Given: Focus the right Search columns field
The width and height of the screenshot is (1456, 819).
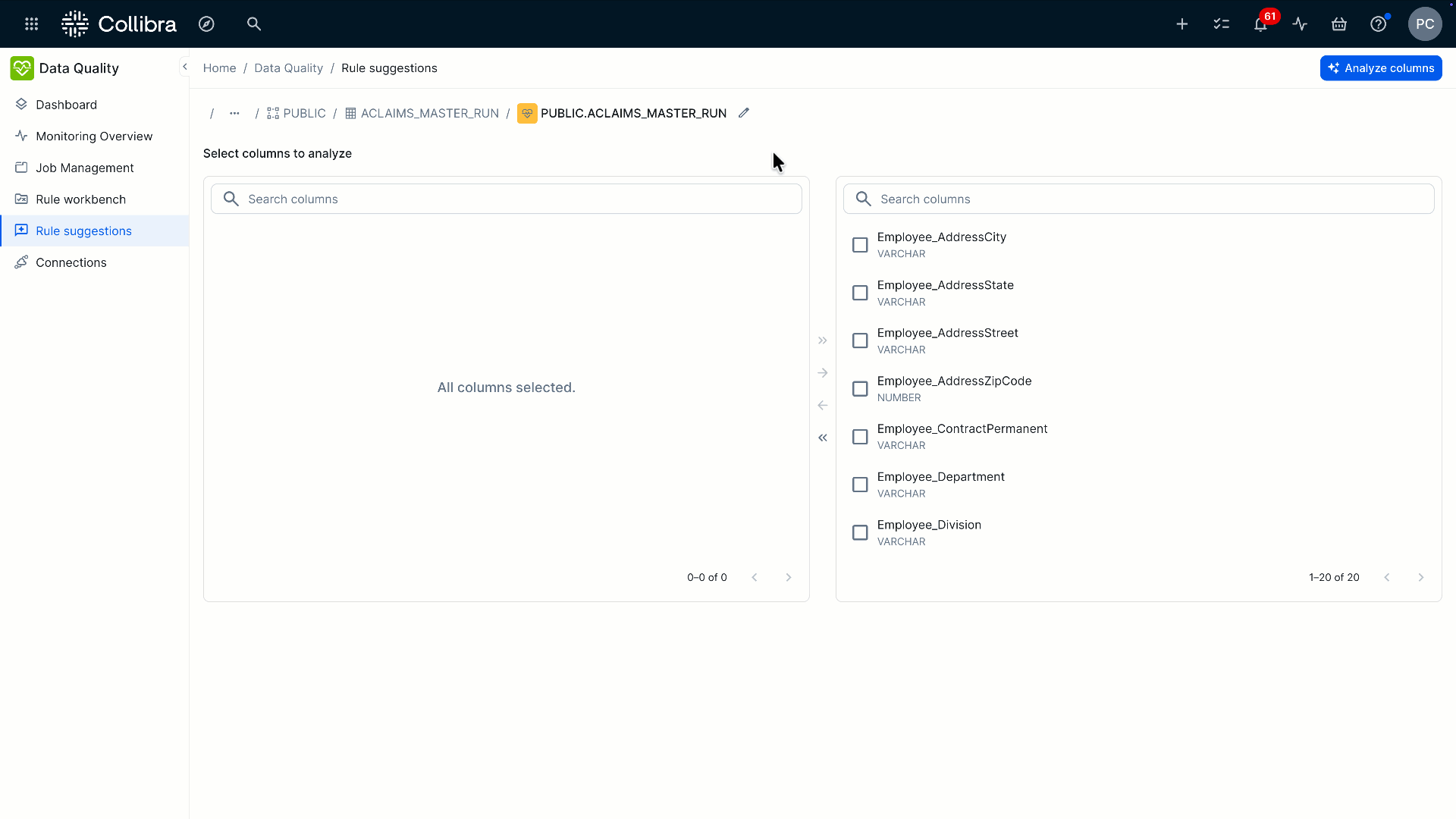Looking at the screenshot, I should (x=1138, y=199).
